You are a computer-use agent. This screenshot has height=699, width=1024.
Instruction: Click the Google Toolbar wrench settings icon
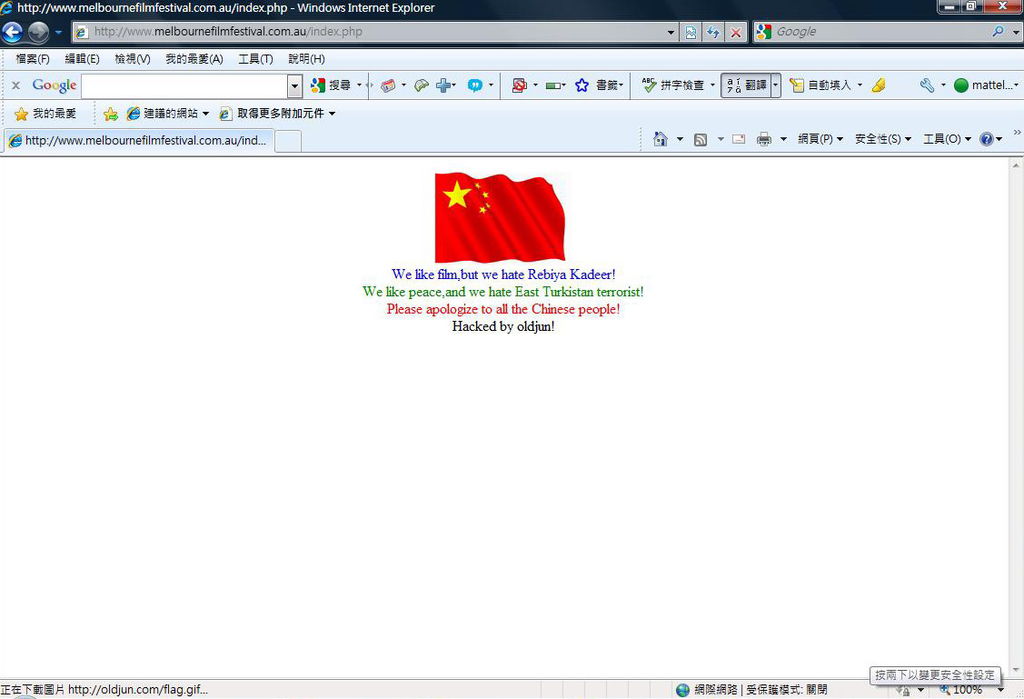(927, 85)
